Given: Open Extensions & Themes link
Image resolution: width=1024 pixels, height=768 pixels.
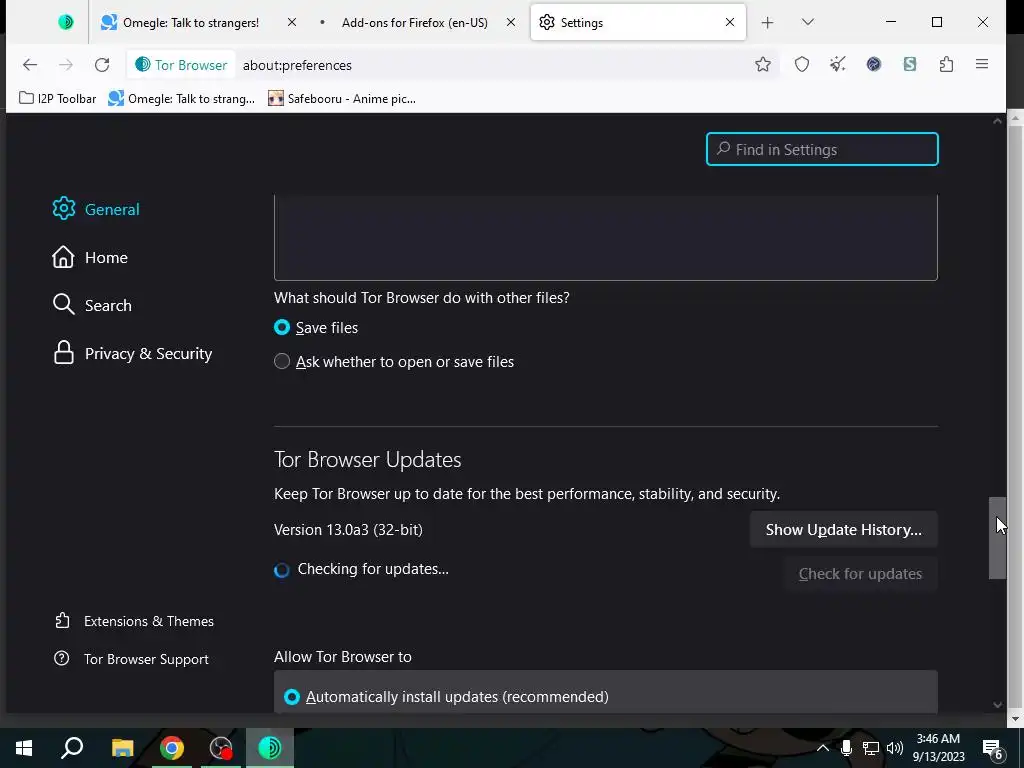Looking at the screenshot, I should (x=135, y=621).
